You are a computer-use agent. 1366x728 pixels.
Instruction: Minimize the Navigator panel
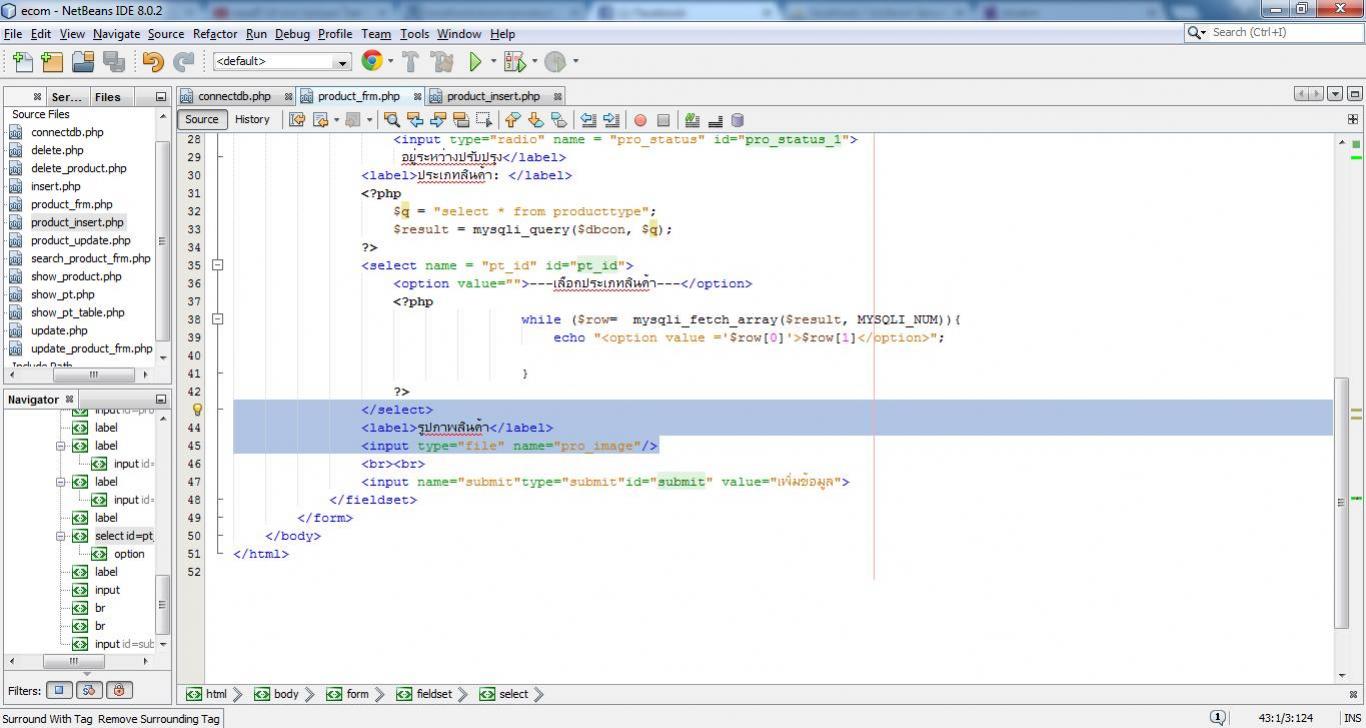click(160, 399)
